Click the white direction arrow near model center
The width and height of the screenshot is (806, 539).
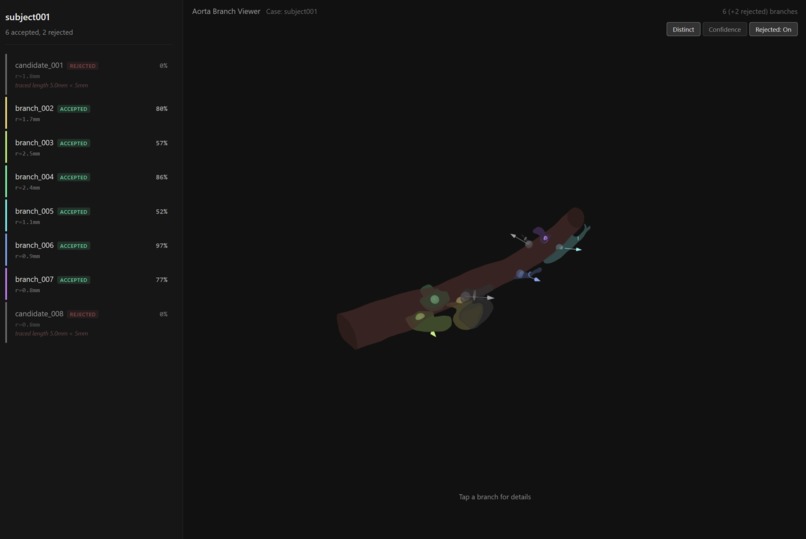point(484,297)
